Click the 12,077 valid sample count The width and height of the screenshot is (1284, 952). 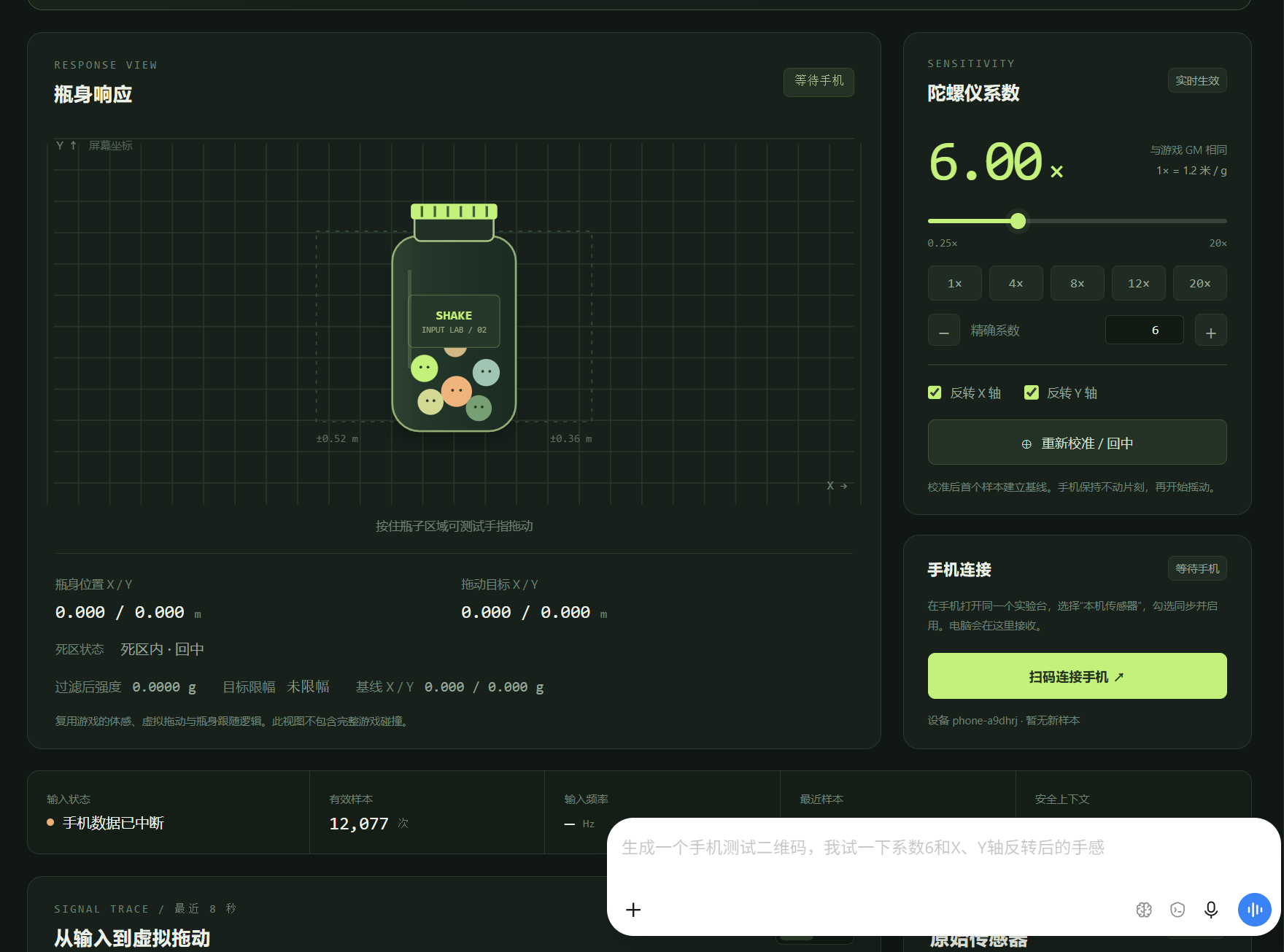pyautogui.click(x=359, y=824)
